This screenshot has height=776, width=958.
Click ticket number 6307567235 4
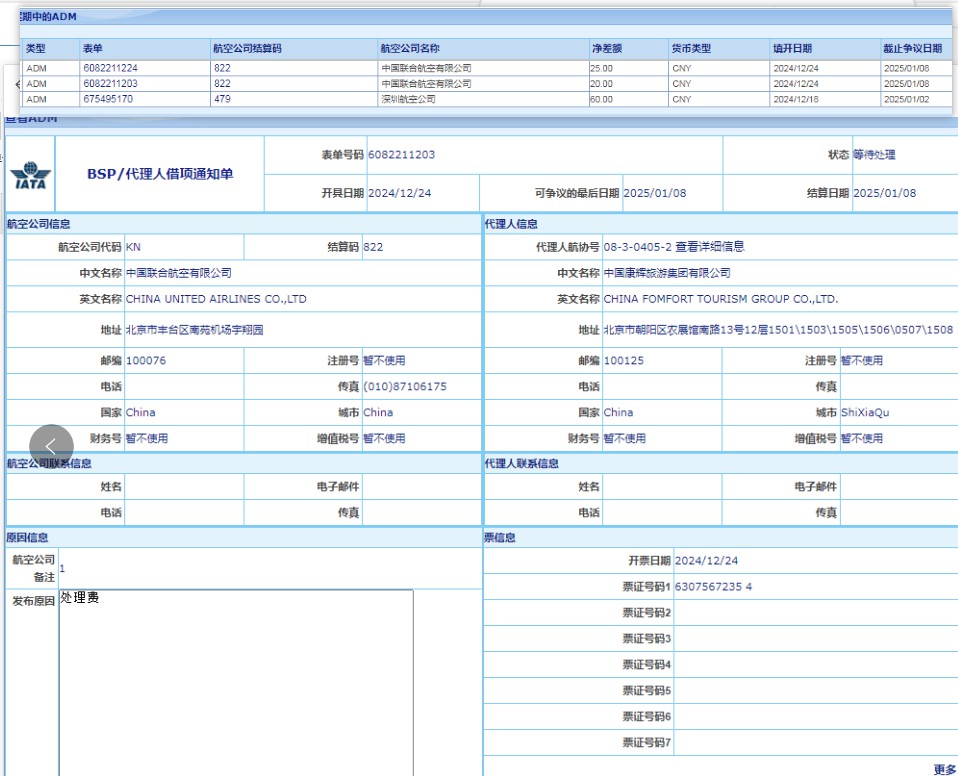pos(713,587)
